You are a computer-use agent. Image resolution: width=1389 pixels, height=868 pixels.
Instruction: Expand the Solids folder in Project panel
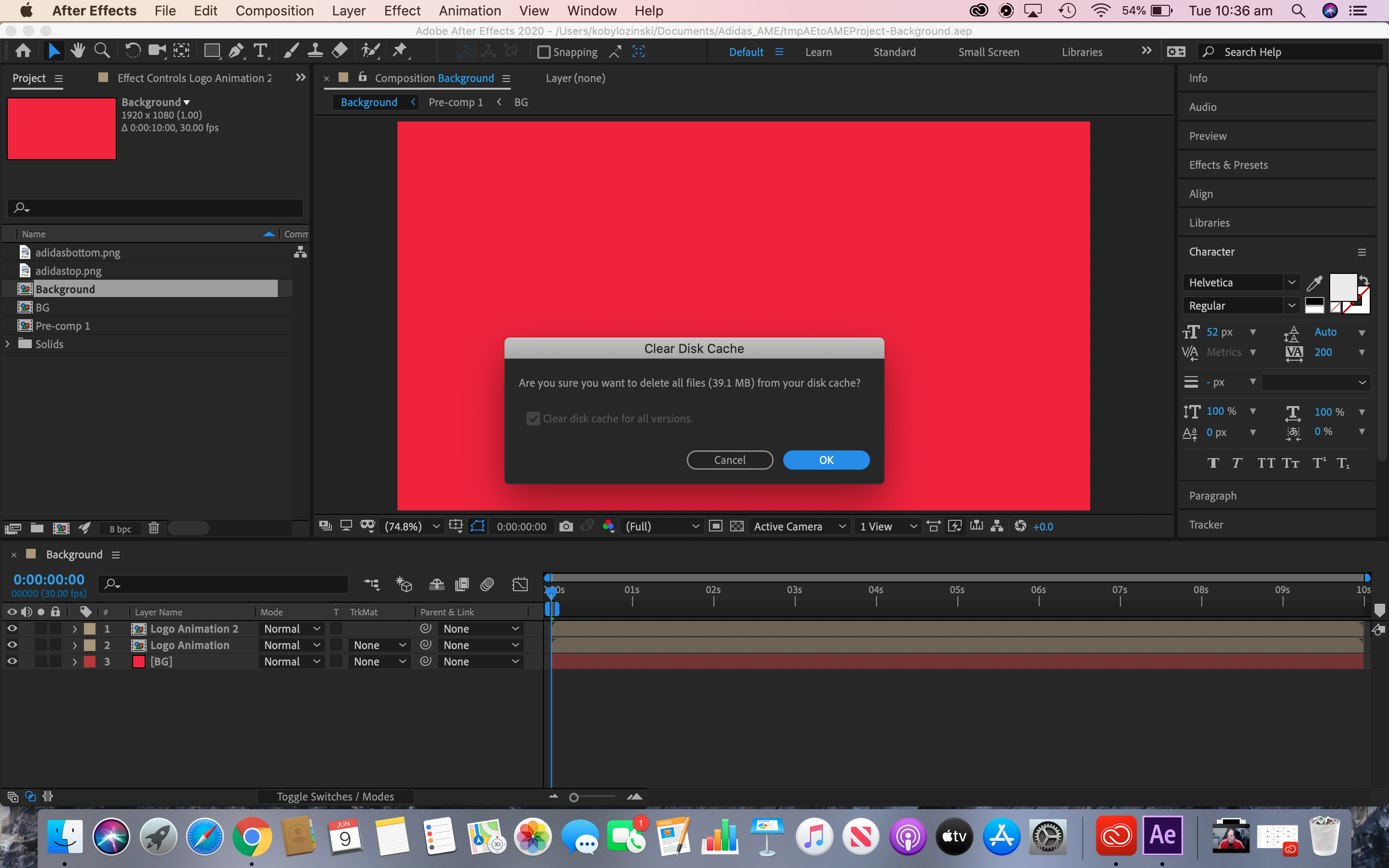7,344
